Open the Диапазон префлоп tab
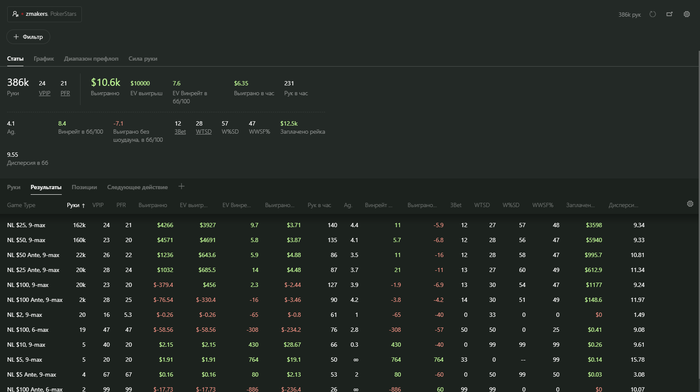Viewport: 700px width, 392px height. pyautogui.click(x=91, y=58)
